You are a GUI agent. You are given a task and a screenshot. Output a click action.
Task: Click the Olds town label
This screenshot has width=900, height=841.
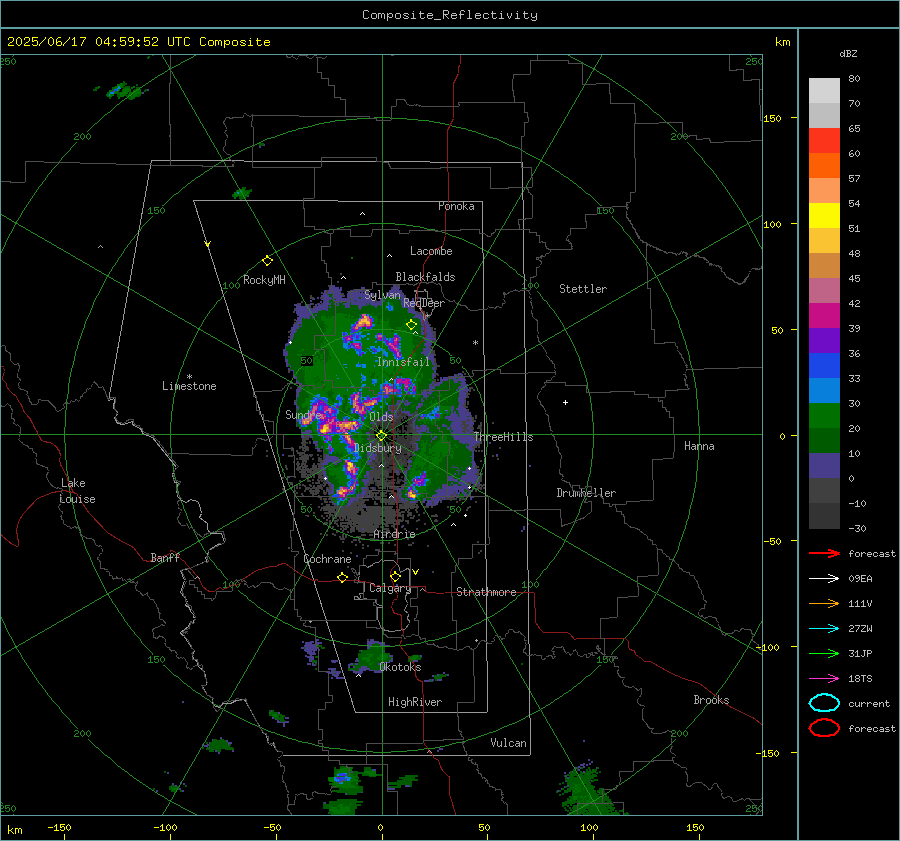(381, 417)
